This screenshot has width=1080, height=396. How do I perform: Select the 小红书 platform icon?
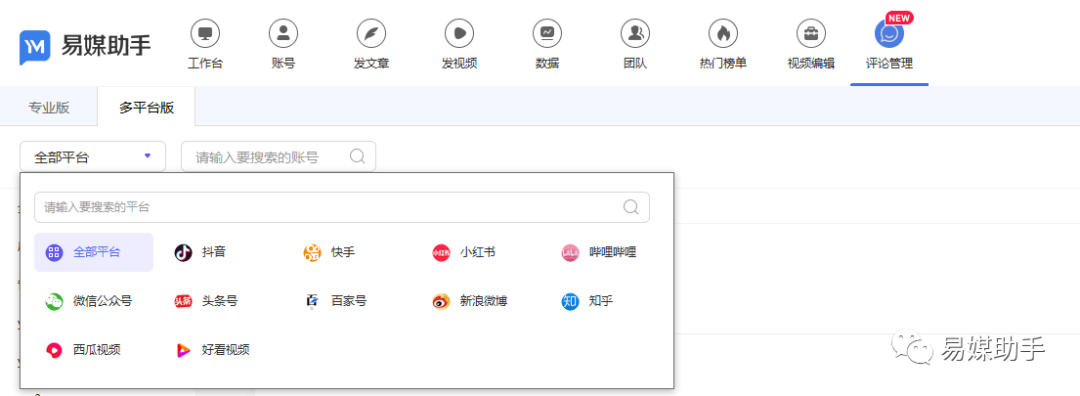pyautogui.click(x=441, y=252)
